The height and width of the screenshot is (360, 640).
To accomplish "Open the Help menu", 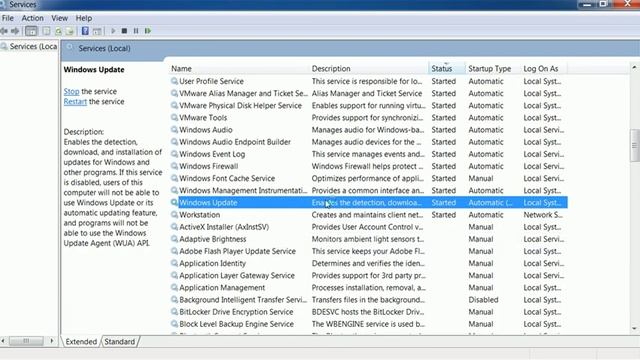I will [x=84, y=18].
